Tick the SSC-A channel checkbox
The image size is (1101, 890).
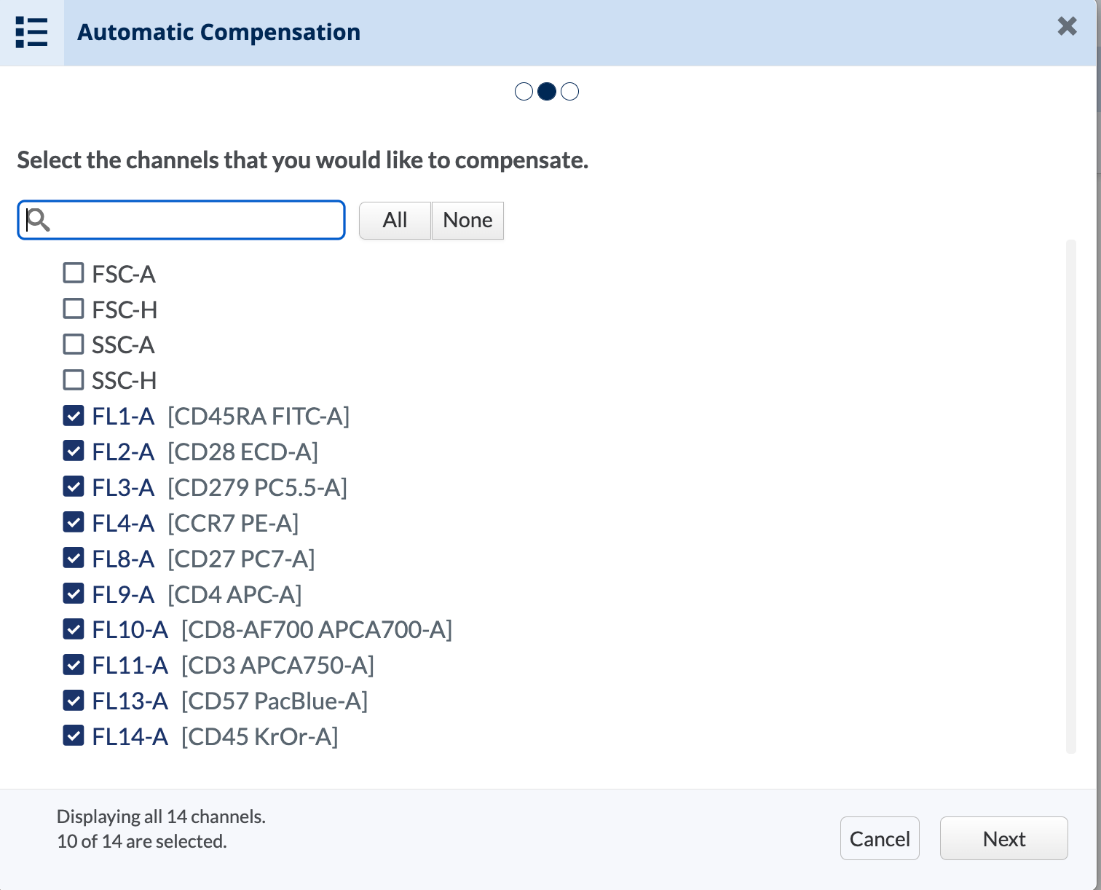74,344
